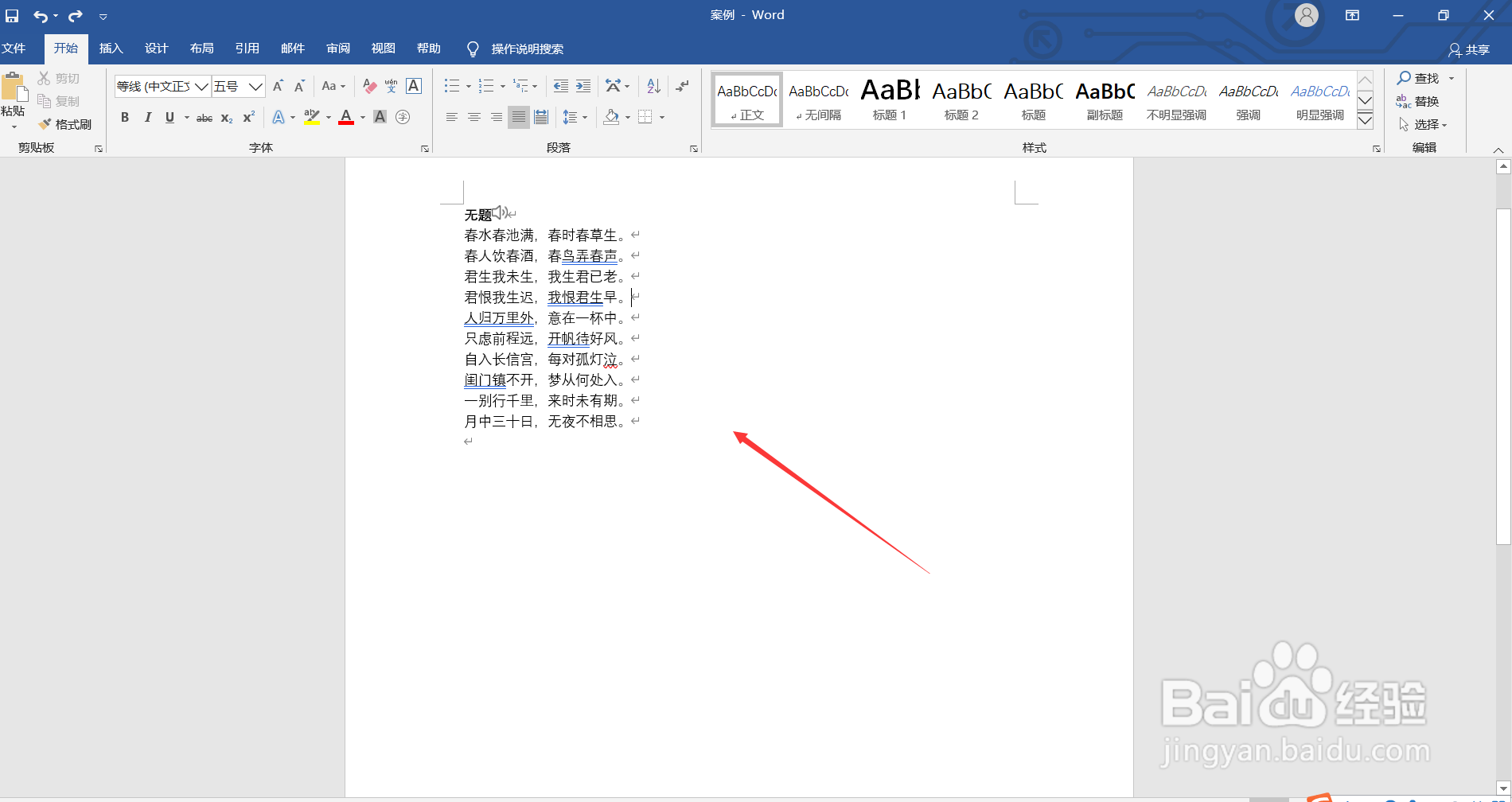The width and height of the screenshot is (1512, 802).
Task: Open the font name dropdown
Action: pos(202,86)
